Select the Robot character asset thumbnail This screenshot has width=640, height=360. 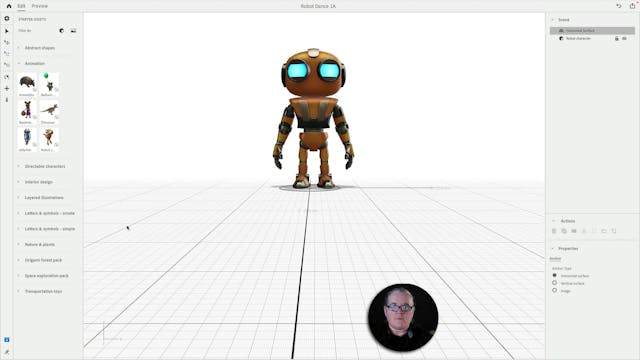(49, 140)
